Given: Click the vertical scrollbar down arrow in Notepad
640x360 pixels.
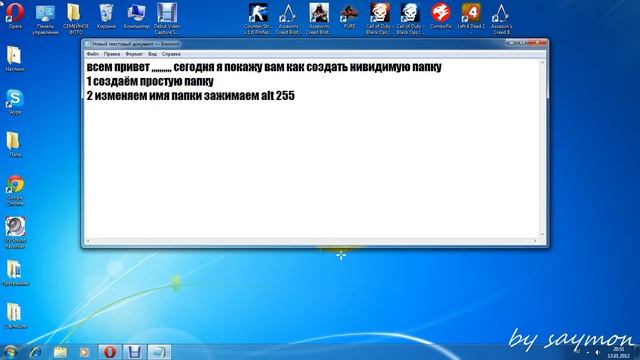Looking at the screenshot, I should click(x=542, y=235).
